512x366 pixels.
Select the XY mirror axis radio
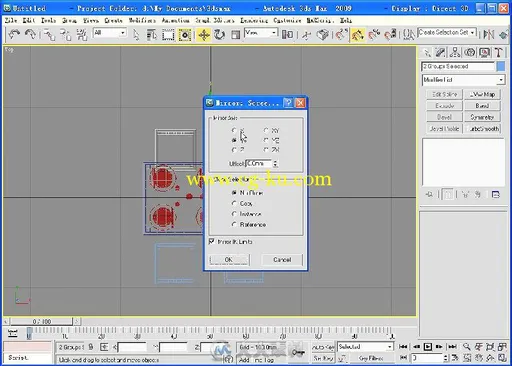point(266,130)
